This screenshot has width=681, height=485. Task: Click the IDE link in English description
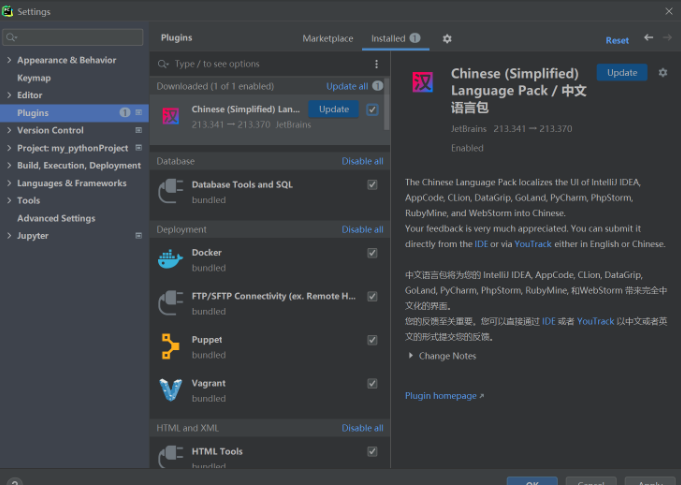point(481,244)
